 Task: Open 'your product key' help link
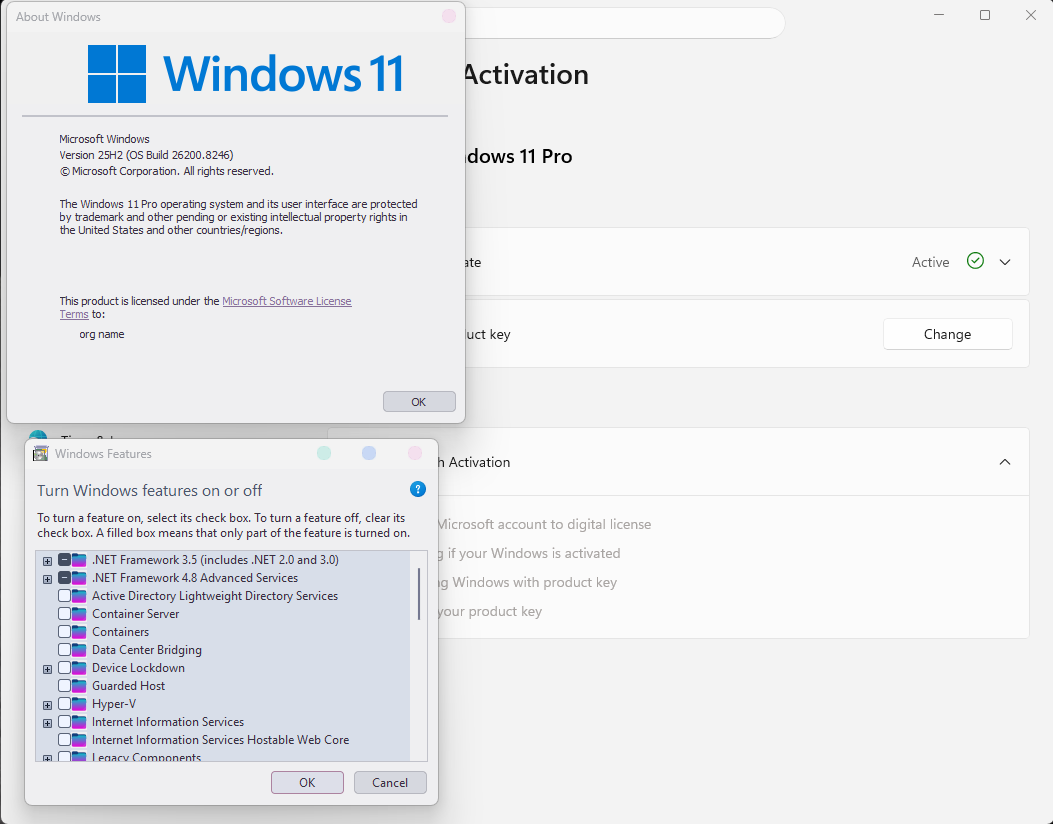point(490,612)
